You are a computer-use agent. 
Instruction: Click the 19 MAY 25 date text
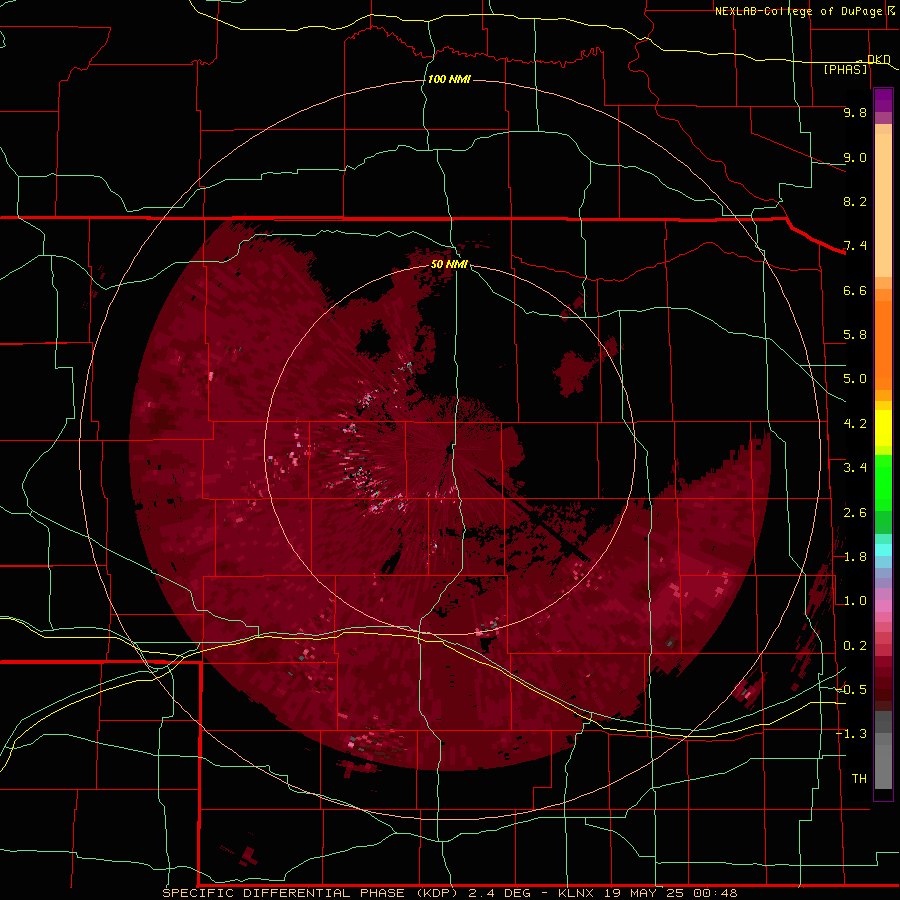pos(645,893)
